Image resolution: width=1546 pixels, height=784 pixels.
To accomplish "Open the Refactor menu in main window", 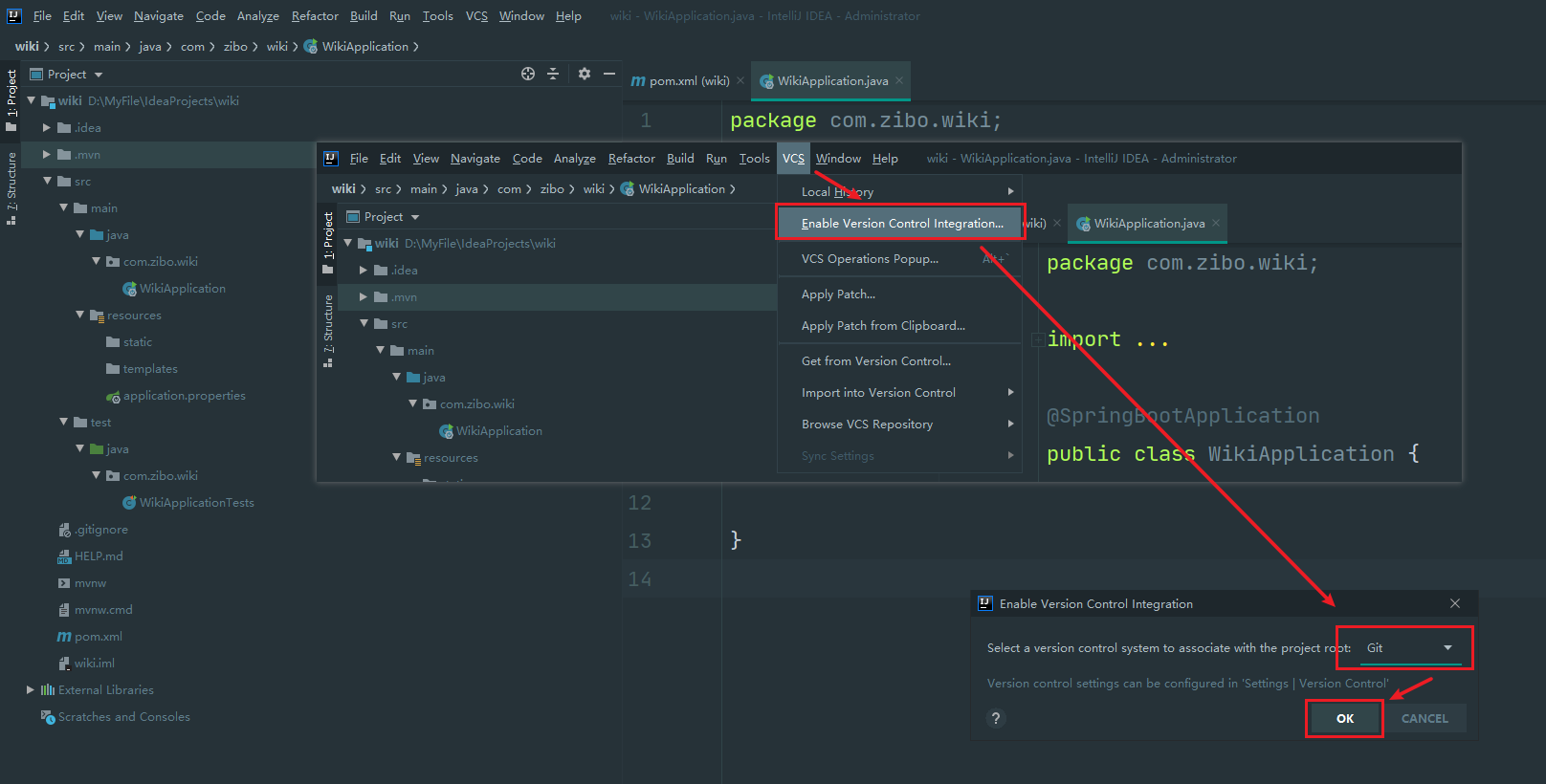I will click(x=315, y=16).
